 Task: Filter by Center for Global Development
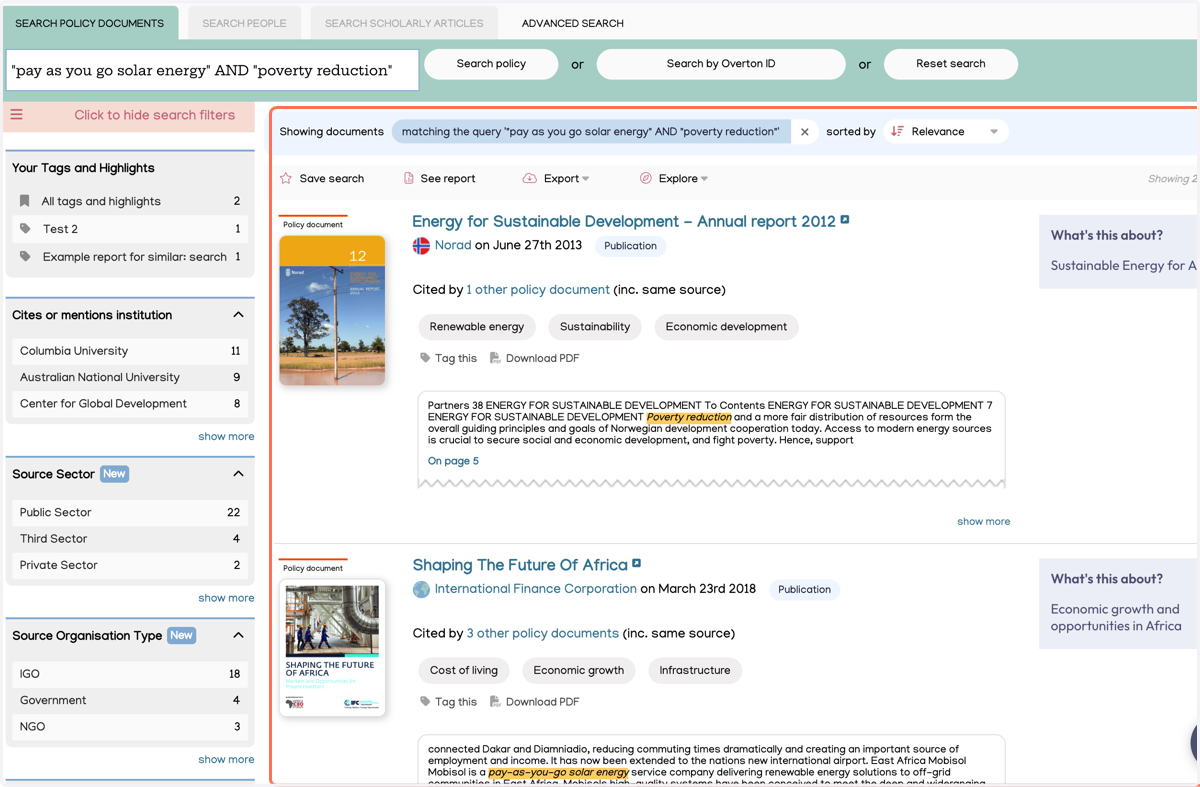[x=130, y=404]
